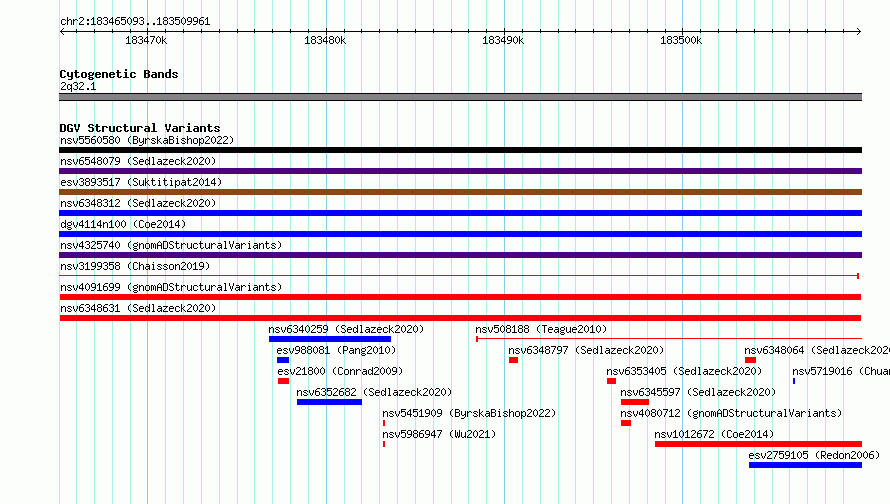Image resolution: width=890 pixels, height=504 pixels.
Task: Click the purple nsv6548079 variant bar
Action: click(460, 171)
